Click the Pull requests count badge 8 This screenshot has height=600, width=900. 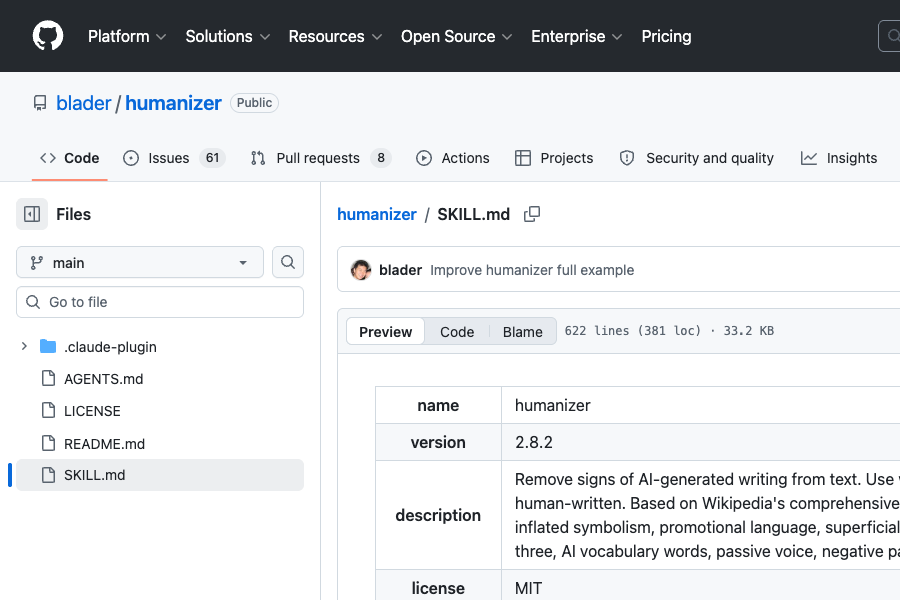click(x=381, y=158)
